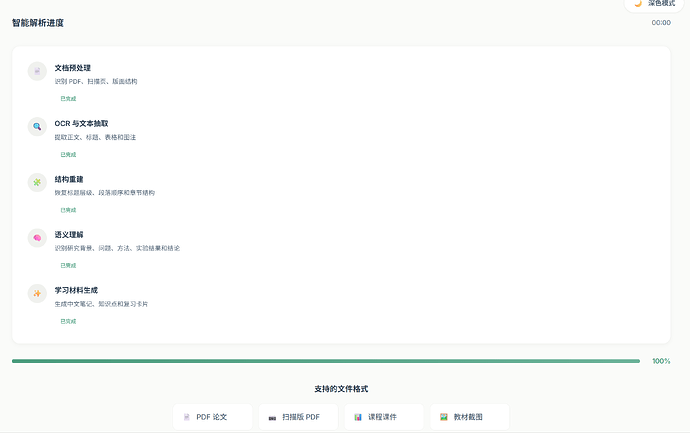This screenshot has height=433, width=690.
Task: Click the document icon for 文档预处理
Action: (x=37, y=71)
